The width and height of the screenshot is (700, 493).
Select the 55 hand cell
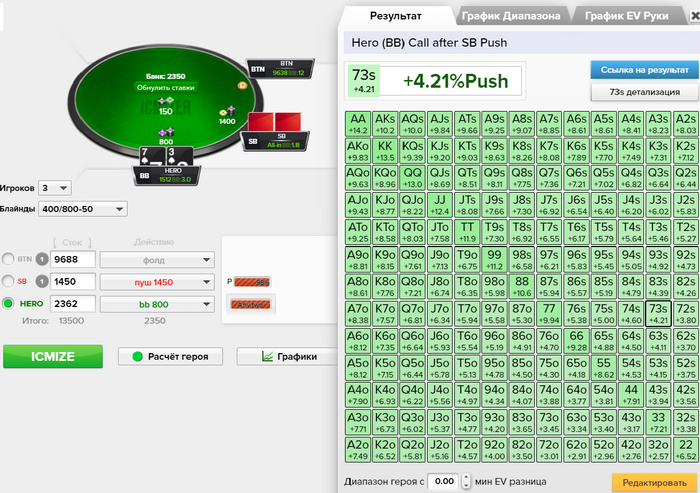(604, 368)
